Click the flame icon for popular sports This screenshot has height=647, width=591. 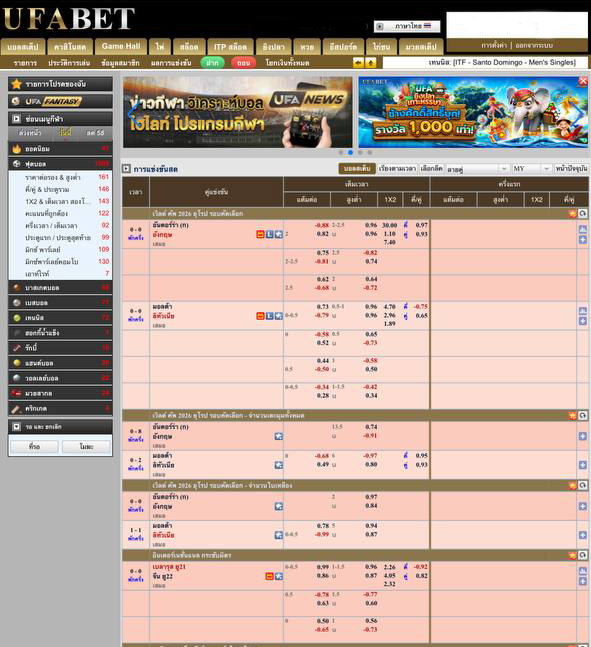click(x=17, y=149)
